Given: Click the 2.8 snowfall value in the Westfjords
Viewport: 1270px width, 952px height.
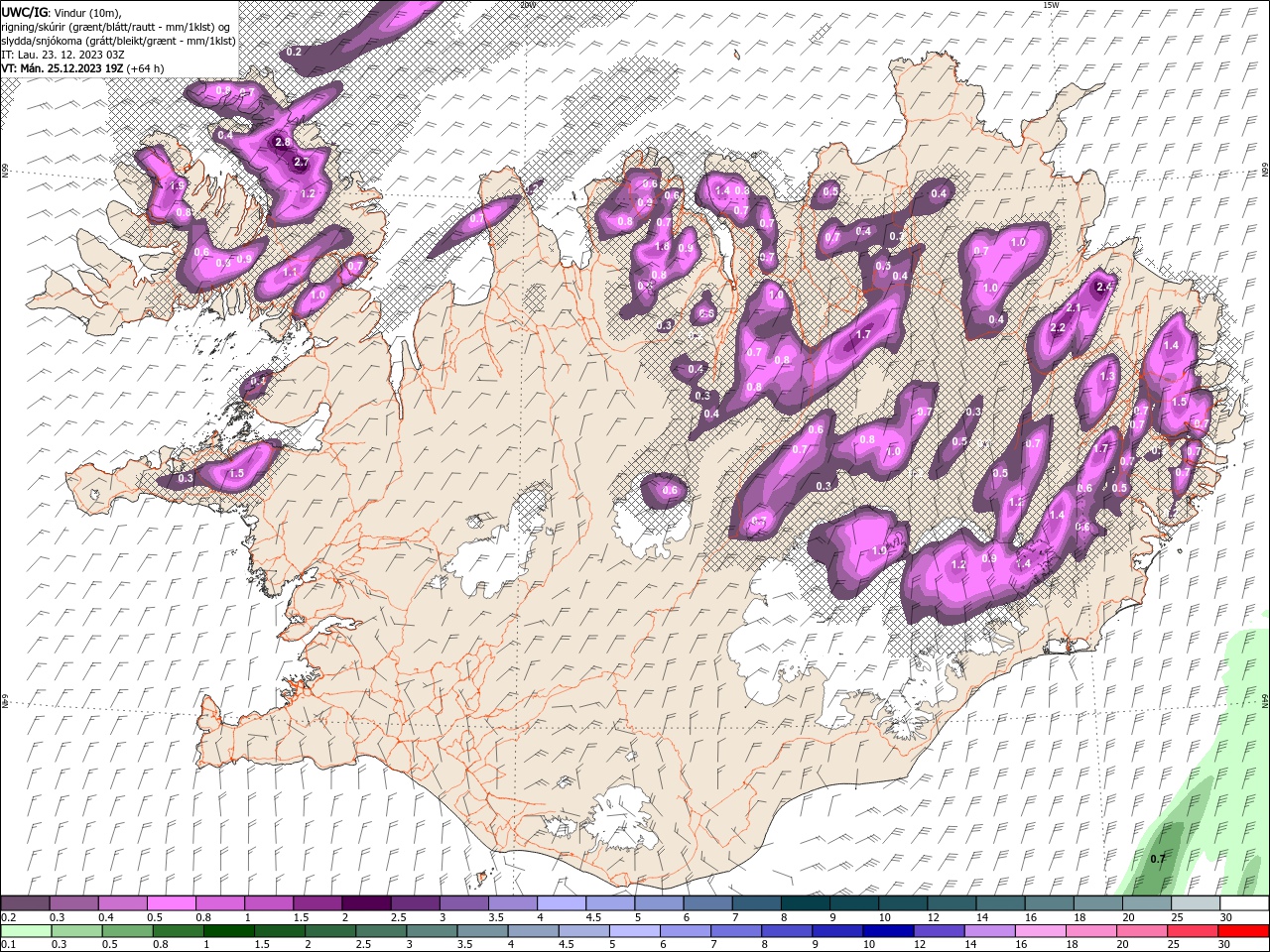Looking at the screenshot, I should click(283, 142).
